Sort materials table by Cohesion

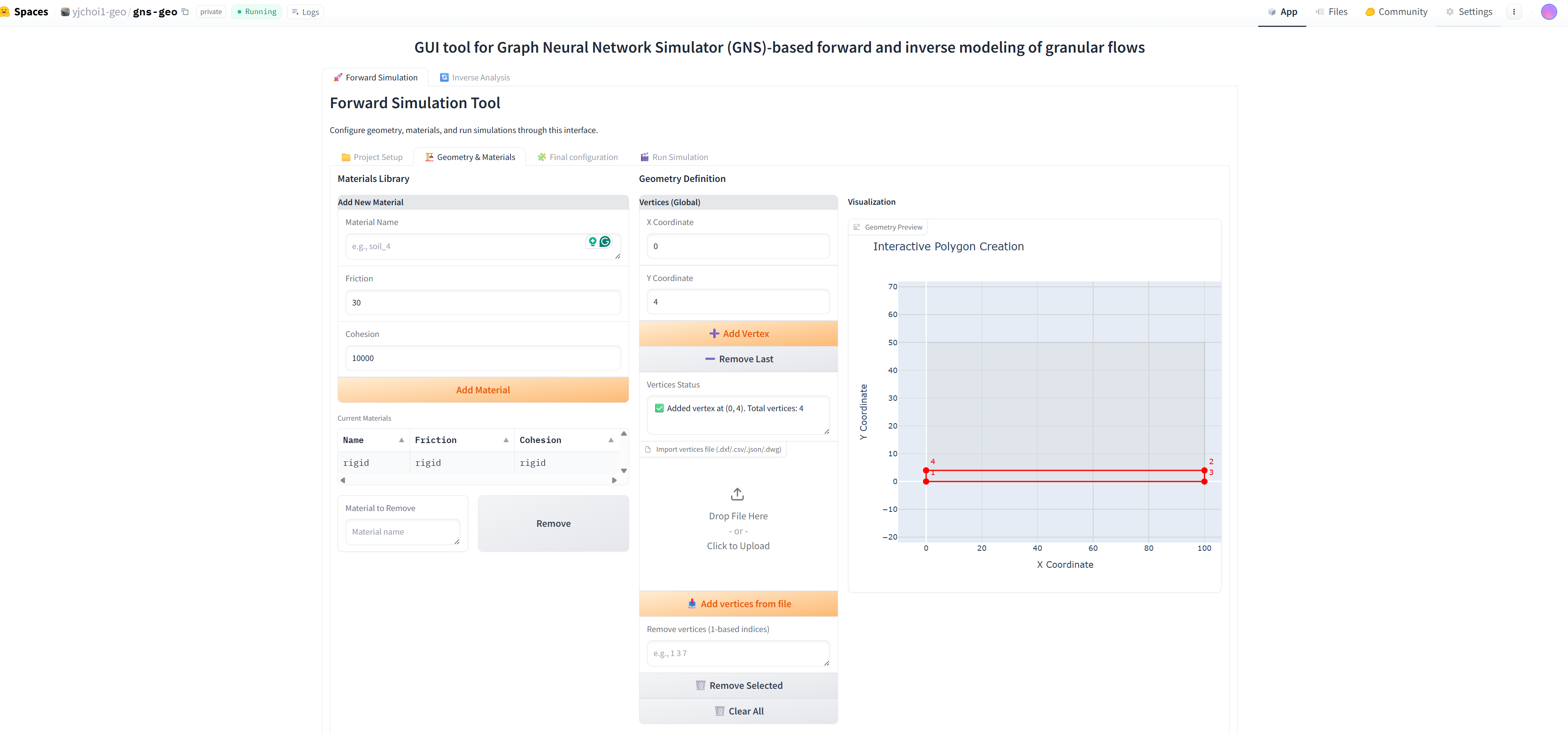click(610, 440)
